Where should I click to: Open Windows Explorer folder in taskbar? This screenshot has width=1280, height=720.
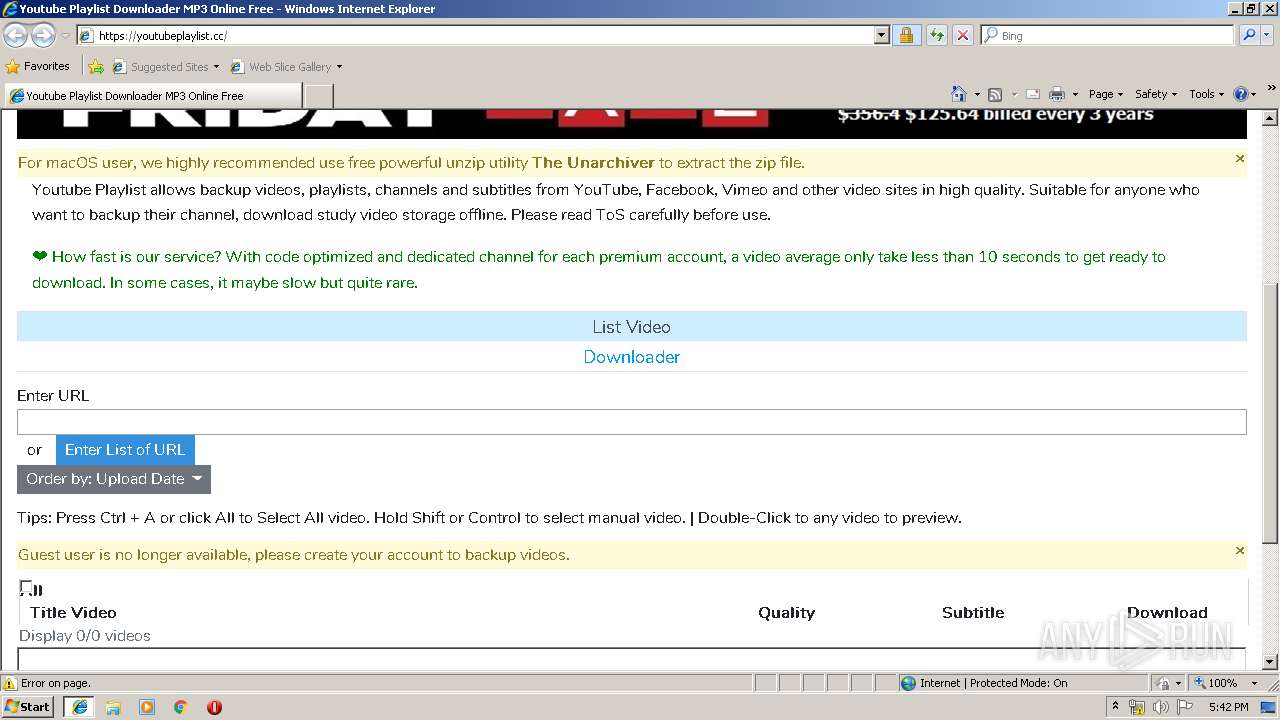coord(113,707)
